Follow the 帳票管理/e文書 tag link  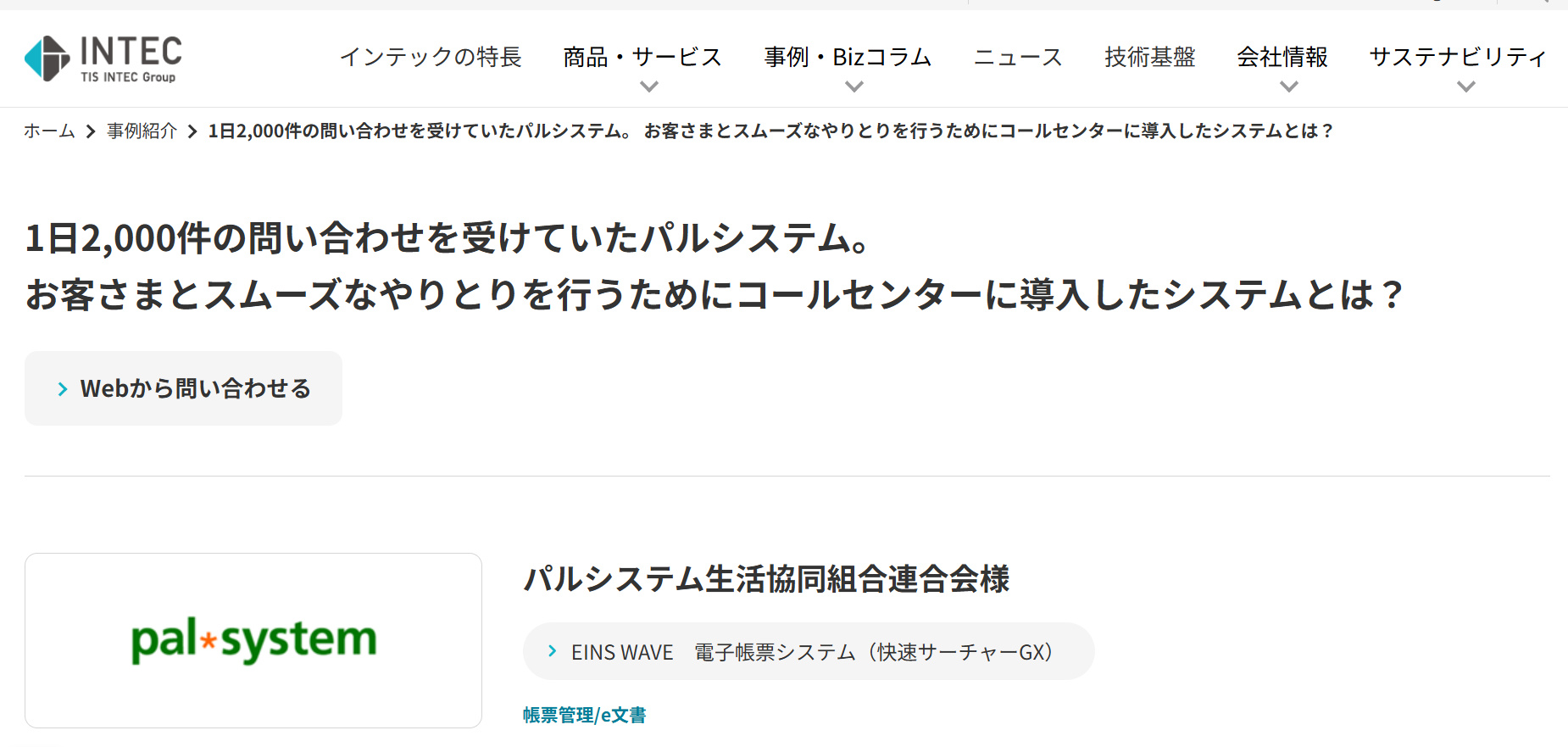pyautogui.click(x=584, y=715)
